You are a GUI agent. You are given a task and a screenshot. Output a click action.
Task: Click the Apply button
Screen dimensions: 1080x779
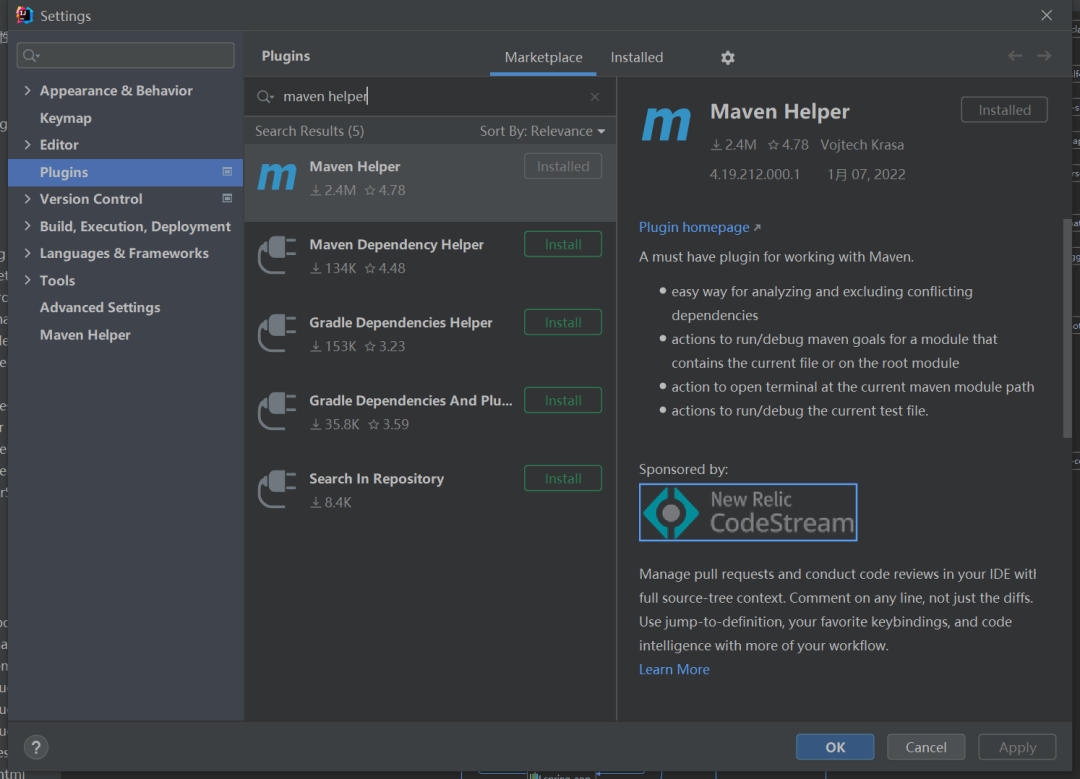[1017, 747]
